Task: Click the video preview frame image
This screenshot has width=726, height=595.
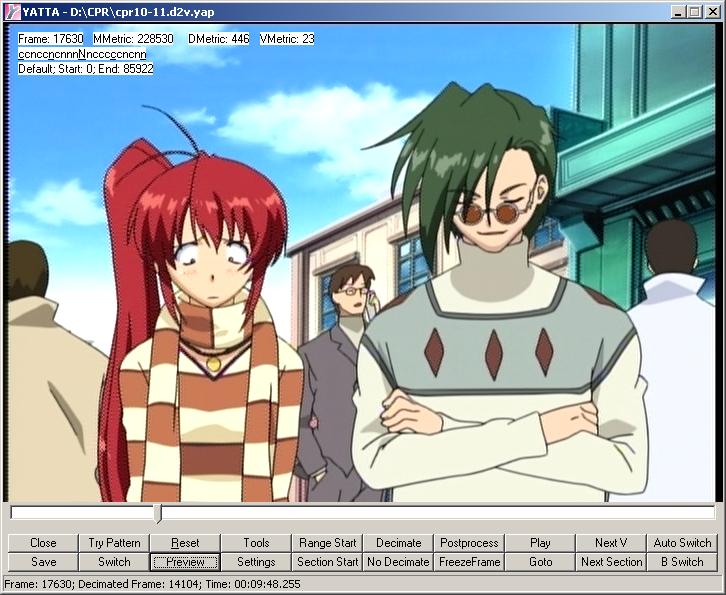Action: (362, 263)
